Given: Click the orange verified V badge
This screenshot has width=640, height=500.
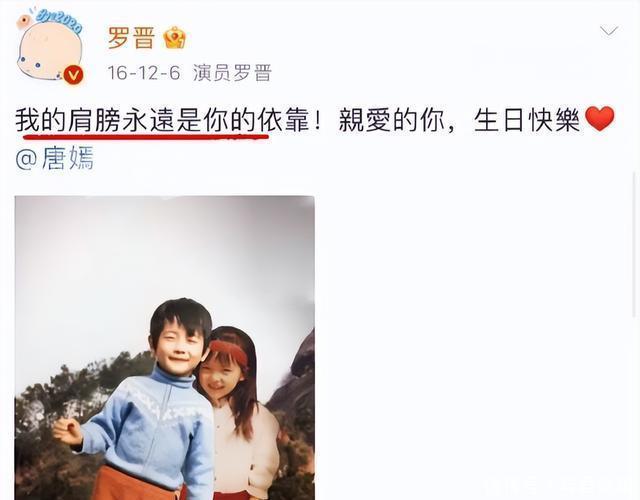Looking at the screenshot, I should point(73,75).
